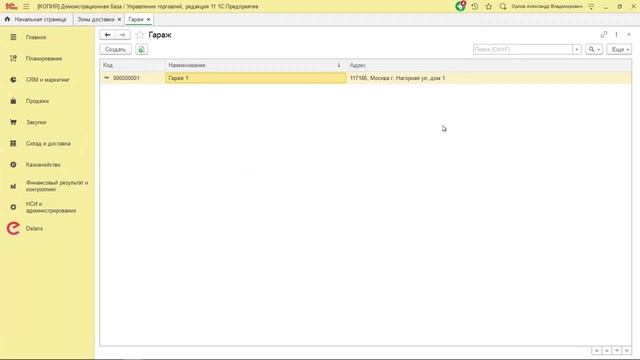Click the Закупки cart icon

[x=13, y=122]
